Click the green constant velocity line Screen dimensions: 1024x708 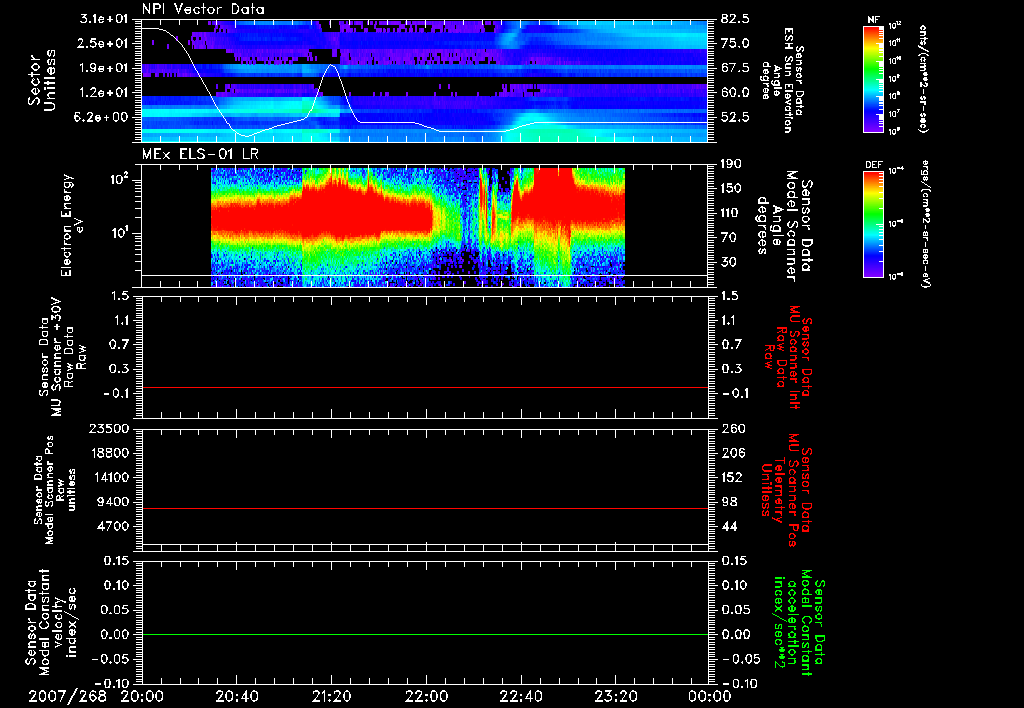(425, 634)
